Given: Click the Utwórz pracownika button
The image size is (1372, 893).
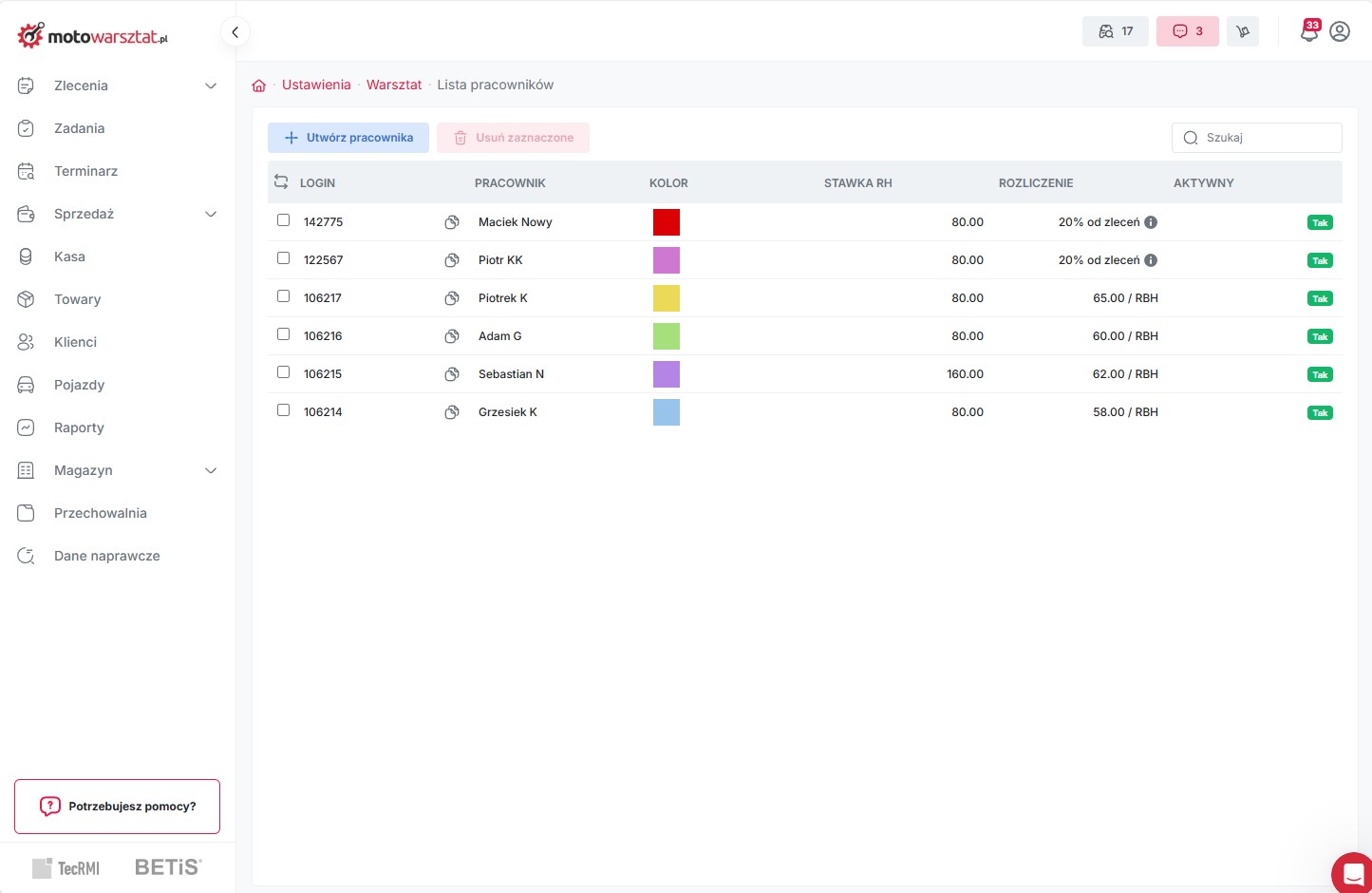Looking at the screenshot, I should pos(348,138).
